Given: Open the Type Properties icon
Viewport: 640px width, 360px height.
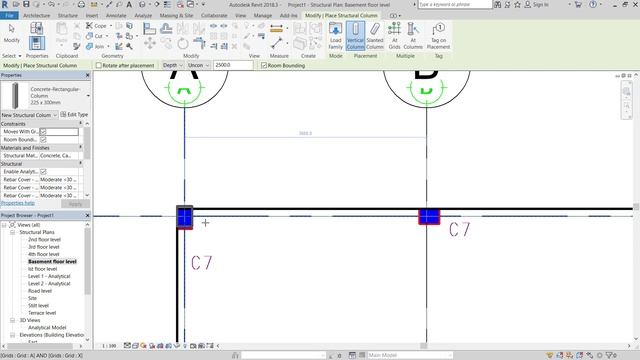Looking at the screenshot, I should click(36, 28).
